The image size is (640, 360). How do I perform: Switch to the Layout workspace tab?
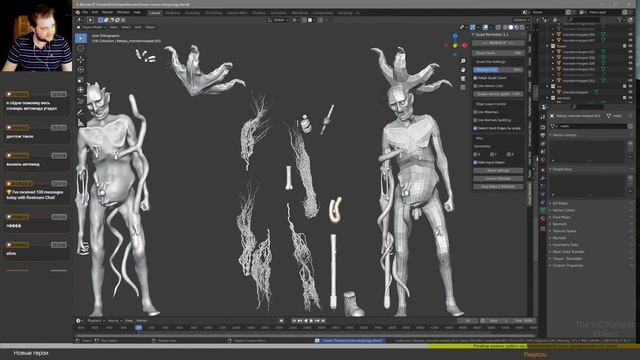[155, 13]
